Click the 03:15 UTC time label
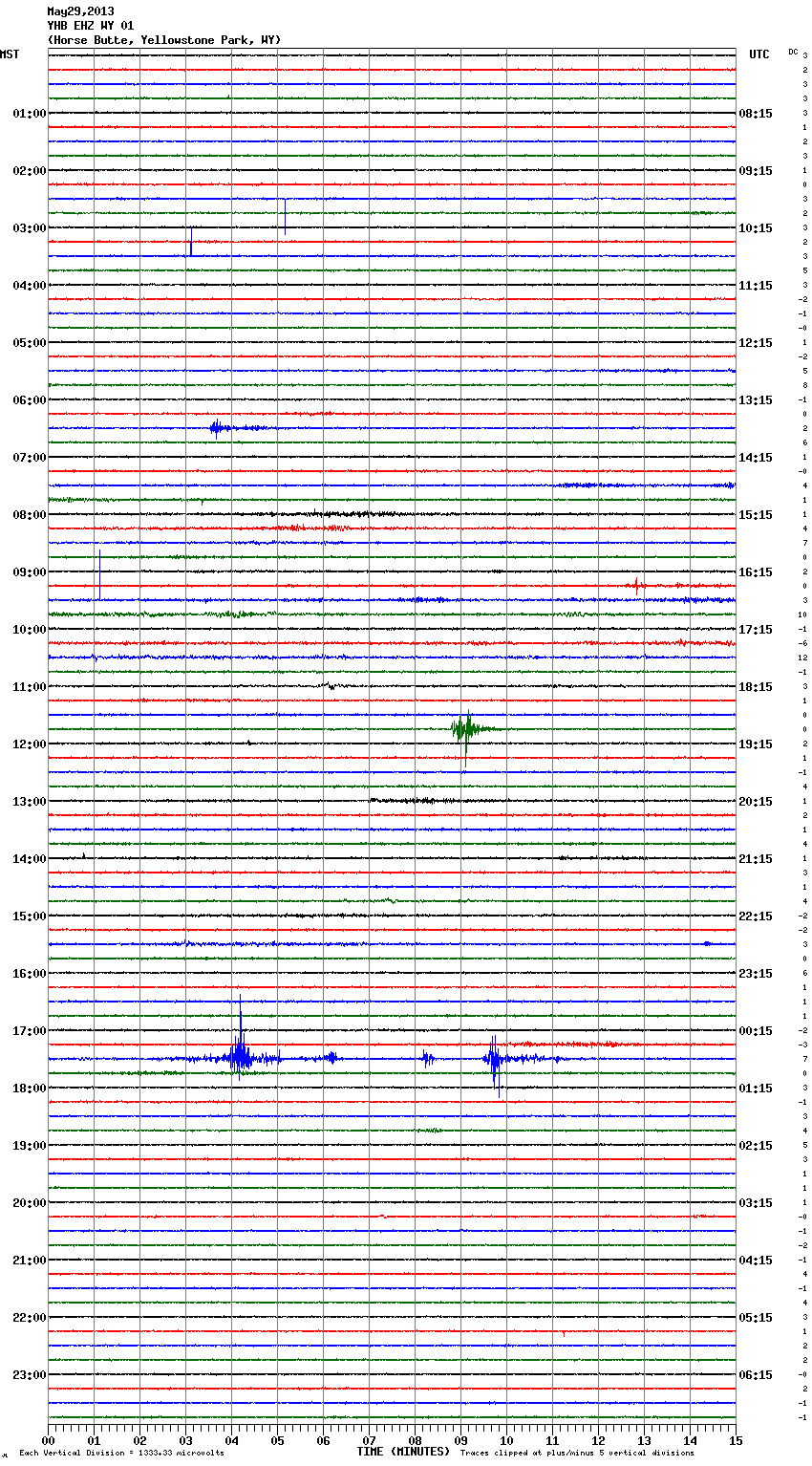The width and height of the screenshot is (812, 1466). pyautogui.click(x=756, y=1203)
